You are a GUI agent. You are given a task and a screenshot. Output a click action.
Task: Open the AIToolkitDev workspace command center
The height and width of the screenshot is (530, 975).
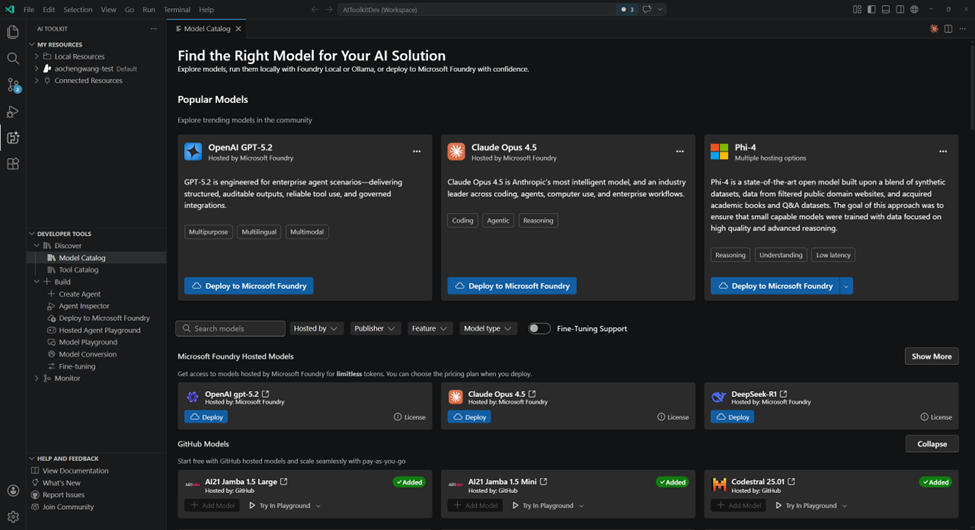click(476, 9)
